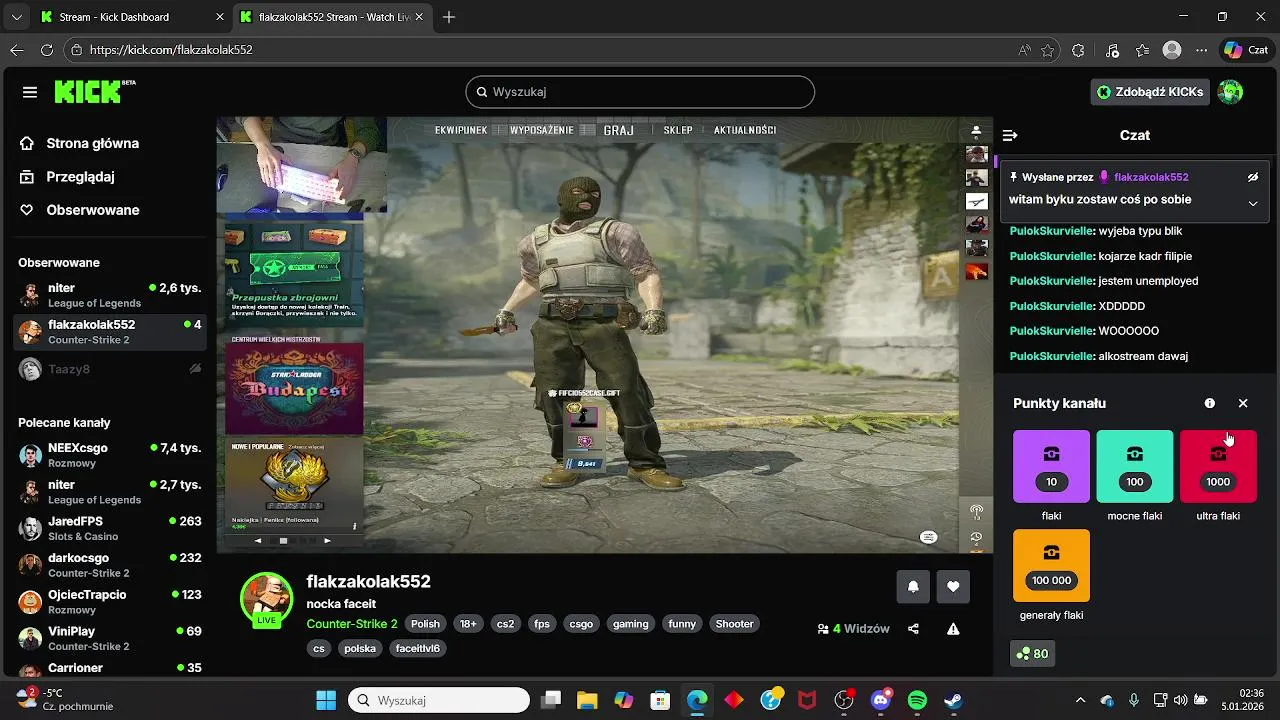Image resolution: width=1280 pixels, height=720 pixels.
Task: Open offline channel Taazy8
Action: pos(110,369)
